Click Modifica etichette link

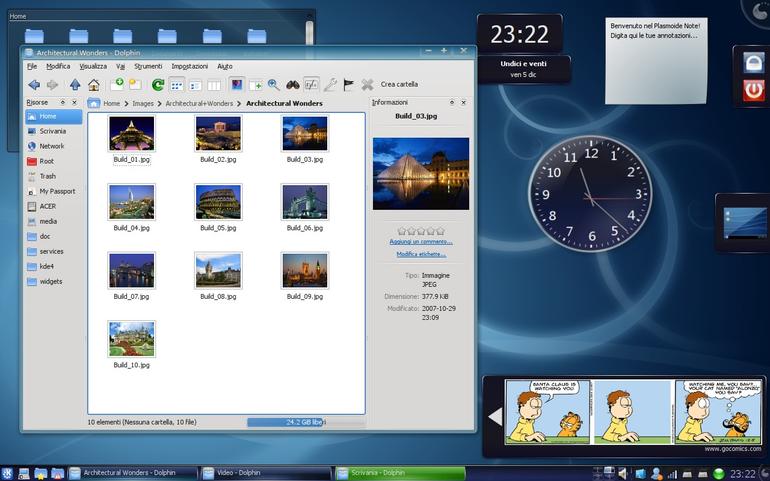(421, 254)
